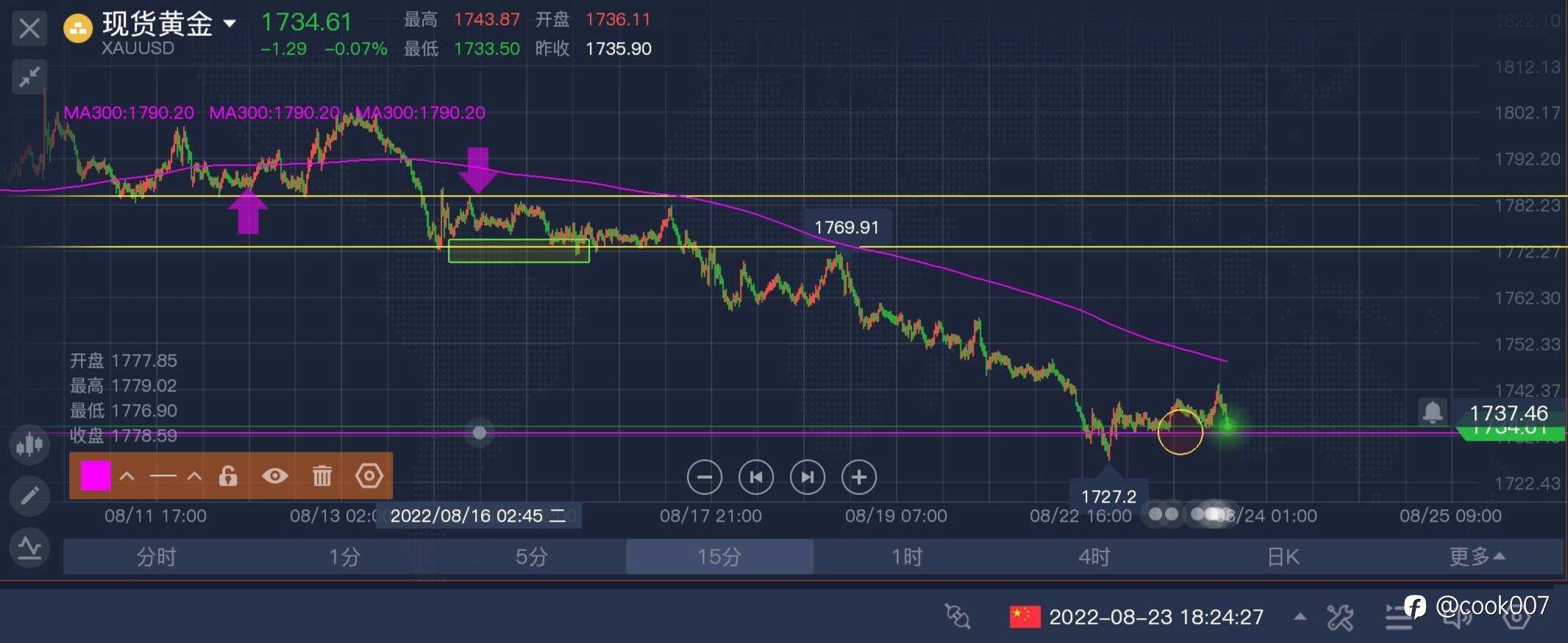1568x643 pixels.
Task: Select the 5分 timeframe tab
Action: click(531, 557)
